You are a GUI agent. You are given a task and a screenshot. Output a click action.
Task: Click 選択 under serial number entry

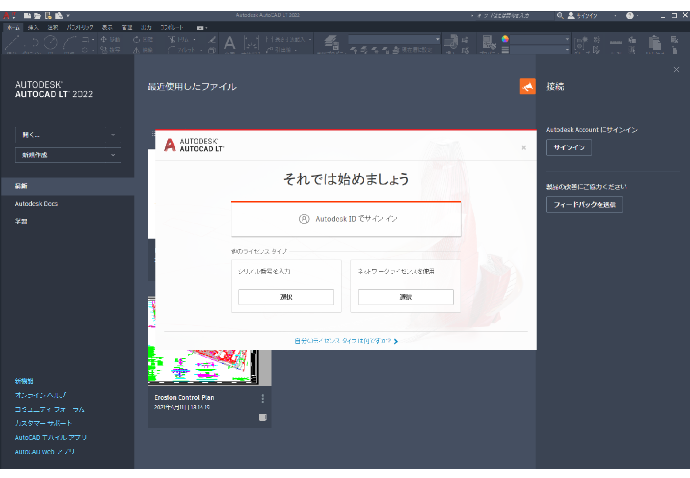286,297
